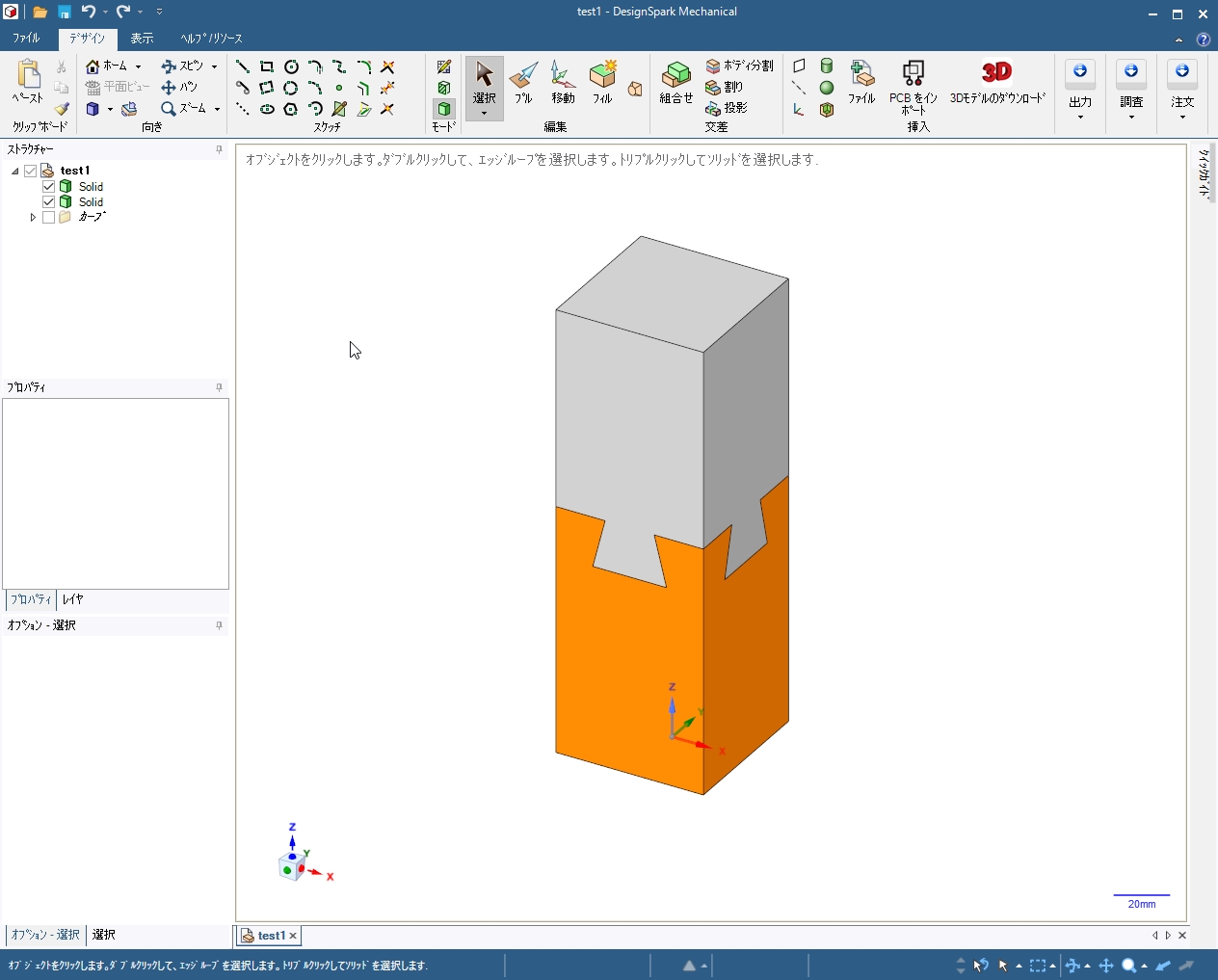Uncheck the first Solid visibility checkbox
This screenshot has width=1218, height=980.
[49, 187]
